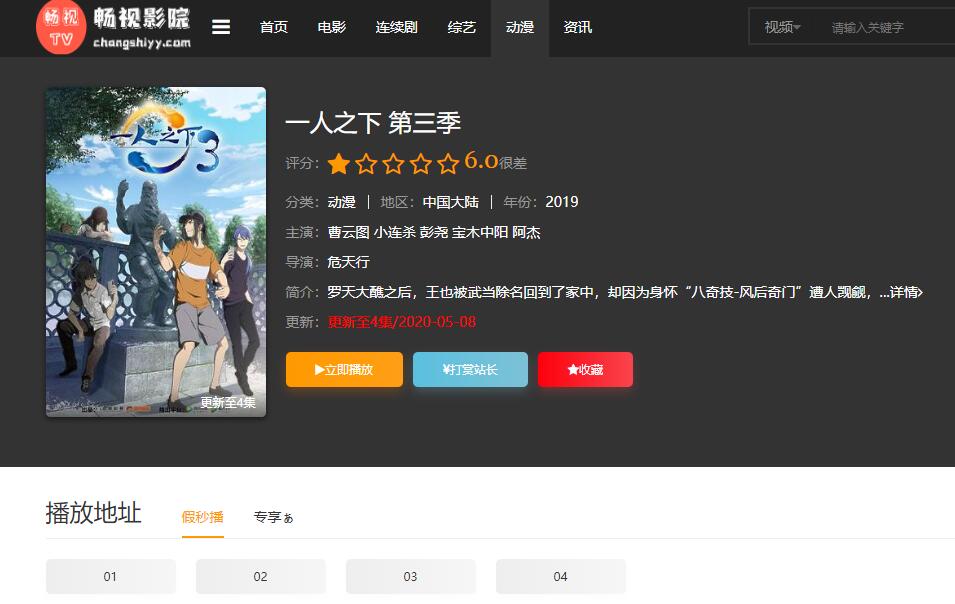Click the title 一人之下 第三季
Image resolution: width=955 pixels, height=604 pixels.
[373, 124]
